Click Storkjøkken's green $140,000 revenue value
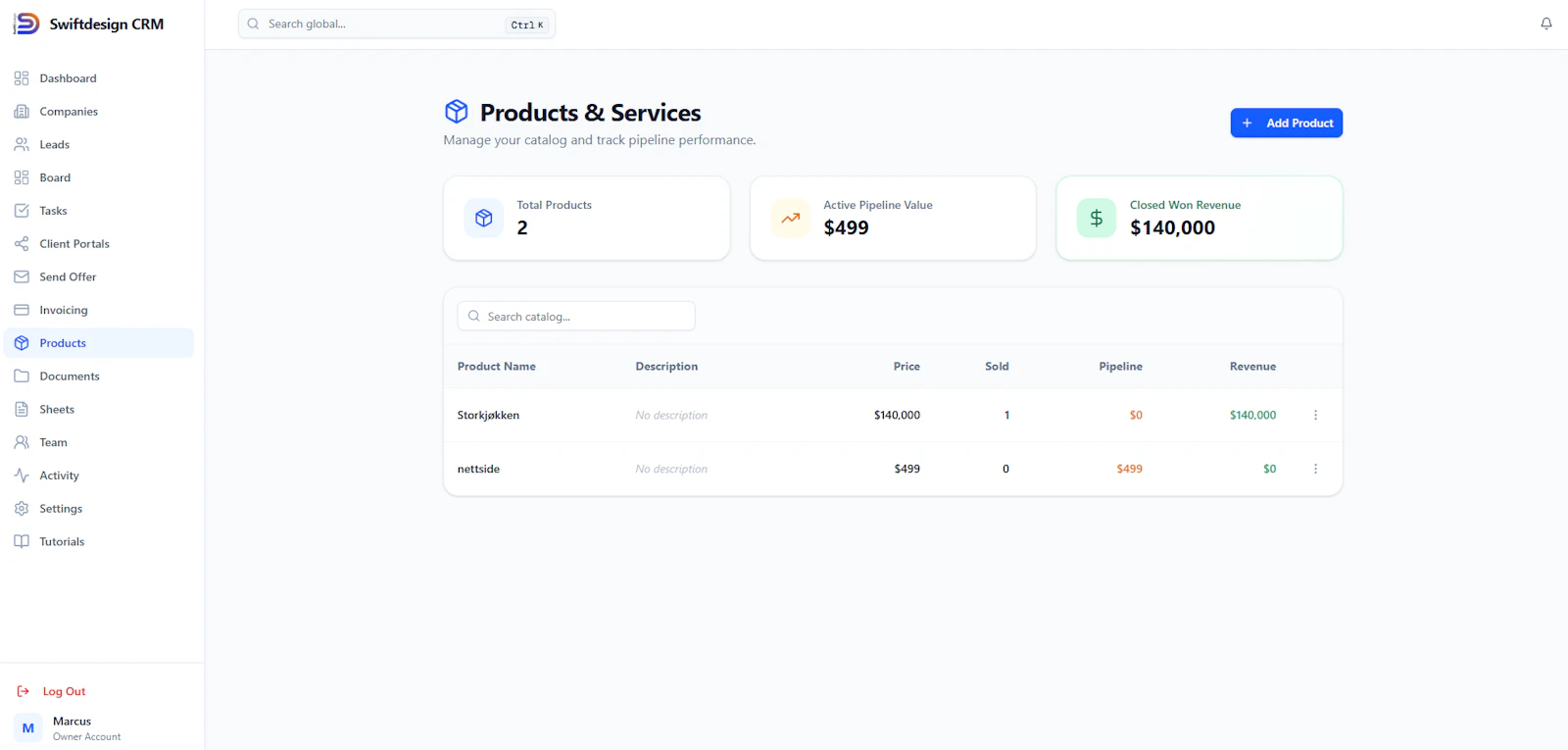Viewport: 1568px width, 750px height. (x=1252, y=415)
